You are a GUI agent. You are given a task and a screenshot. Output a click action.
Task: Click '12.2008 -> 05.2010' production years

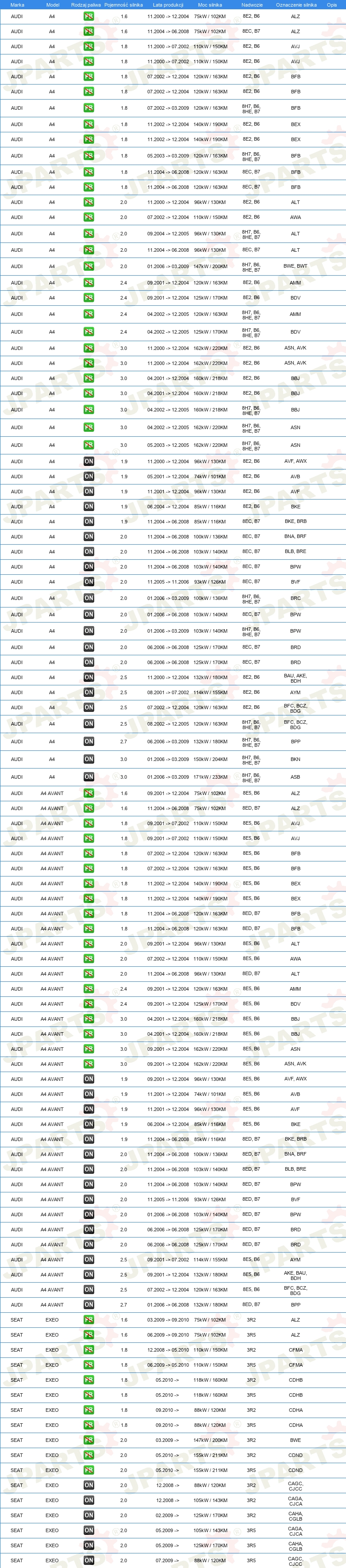click(x=168, y=1350)
